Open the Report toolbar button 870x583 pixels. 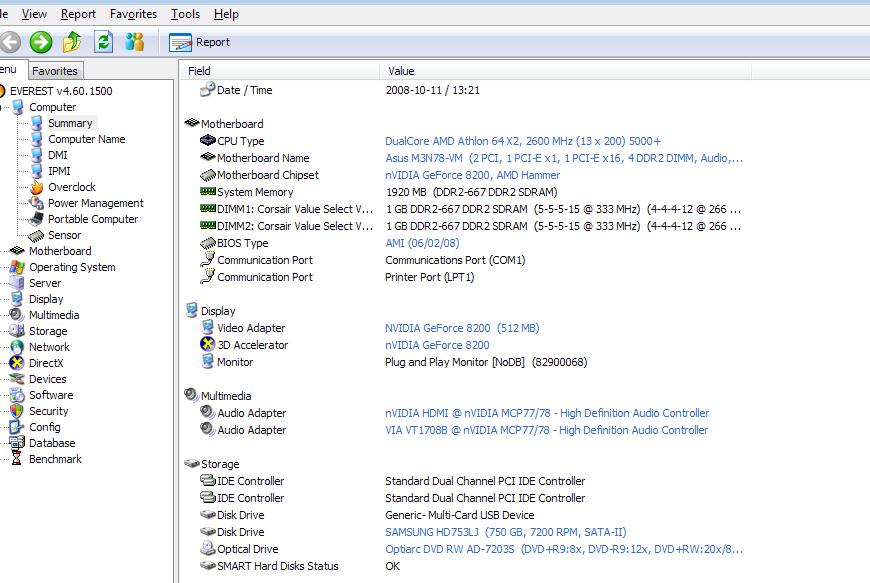[199, 42]
